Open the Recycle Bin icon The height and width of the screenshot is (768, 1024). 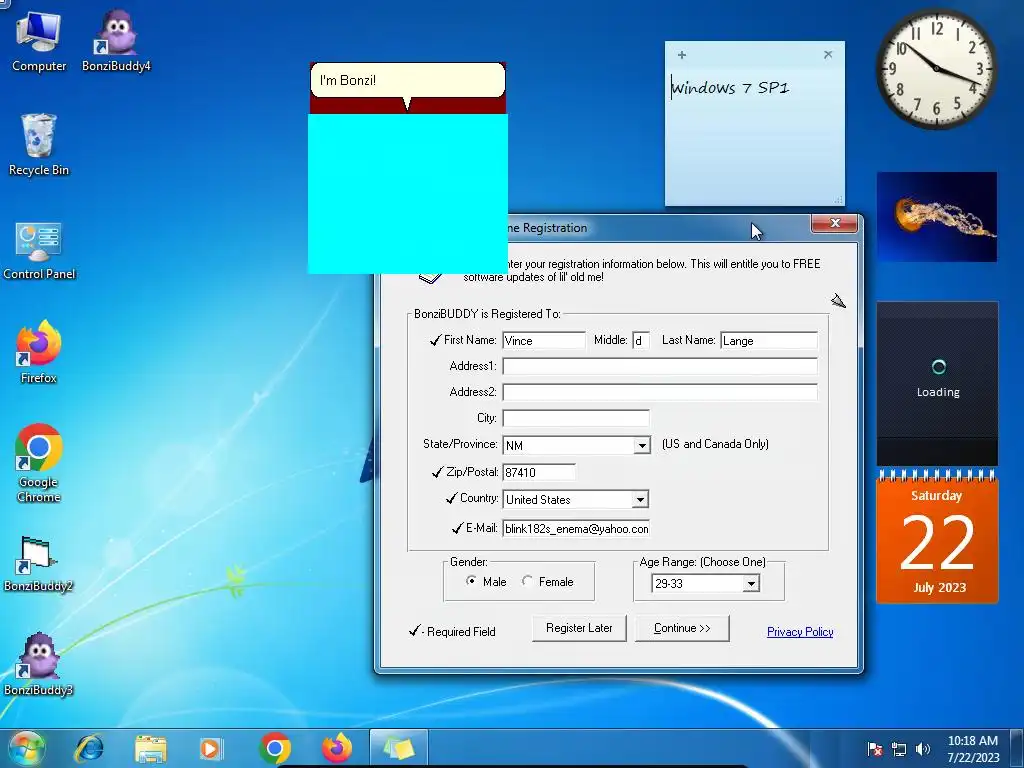click(39, 145)
